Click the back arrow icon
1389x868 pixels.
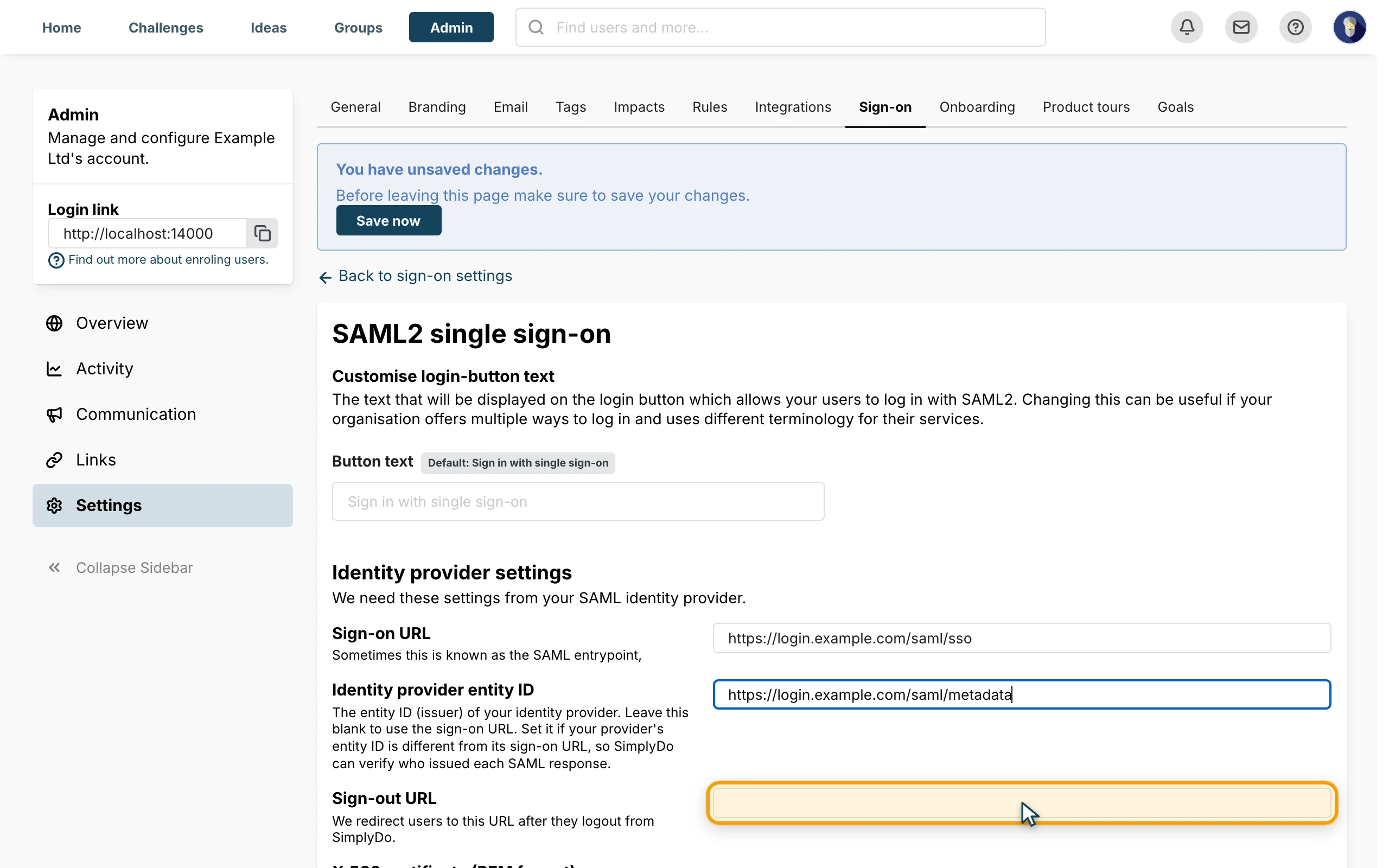(x=326, y=278)
